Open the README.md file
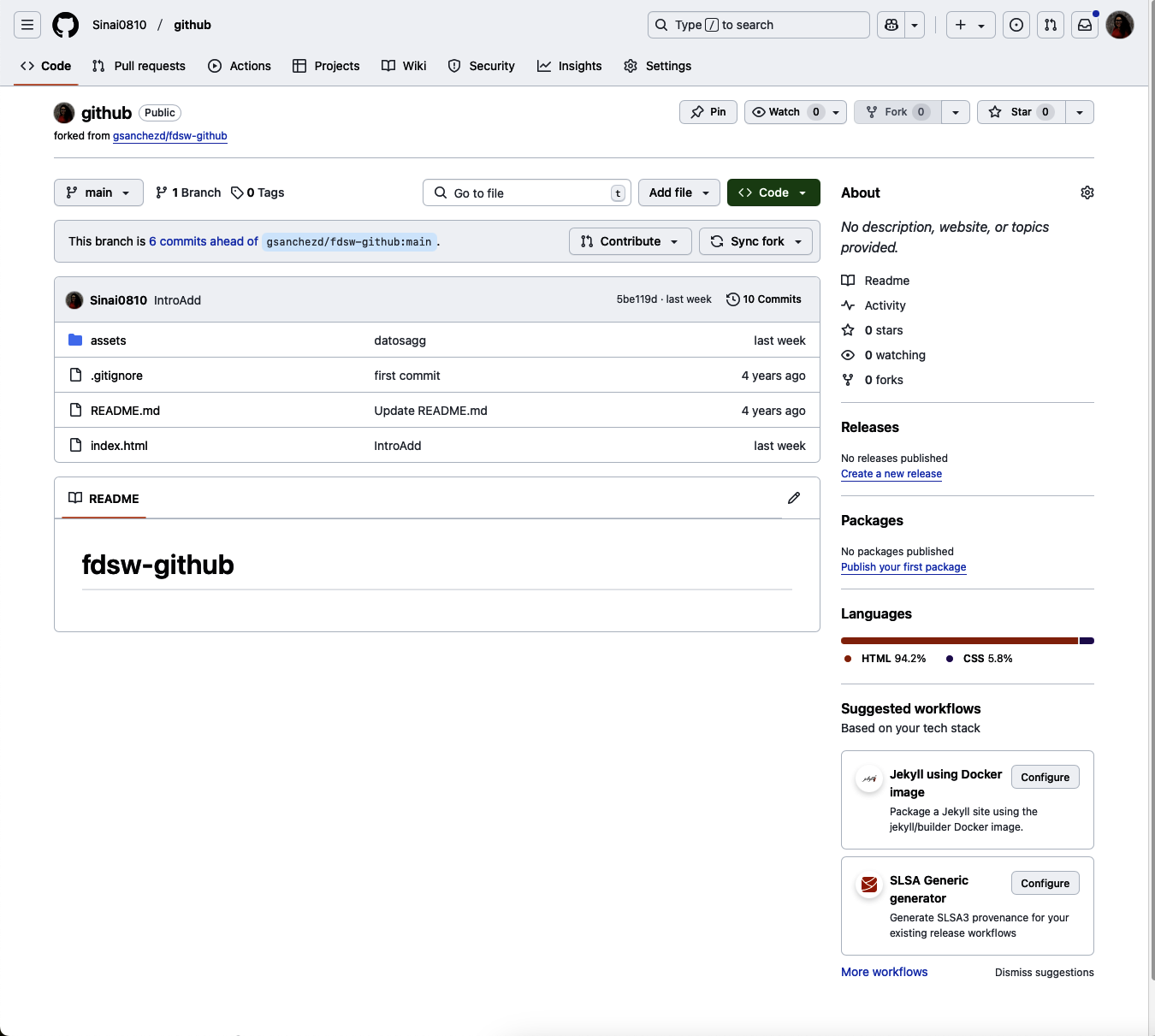Viewport: 1155px width, 1036px height. pyautogui.click(x=125, y=411)
